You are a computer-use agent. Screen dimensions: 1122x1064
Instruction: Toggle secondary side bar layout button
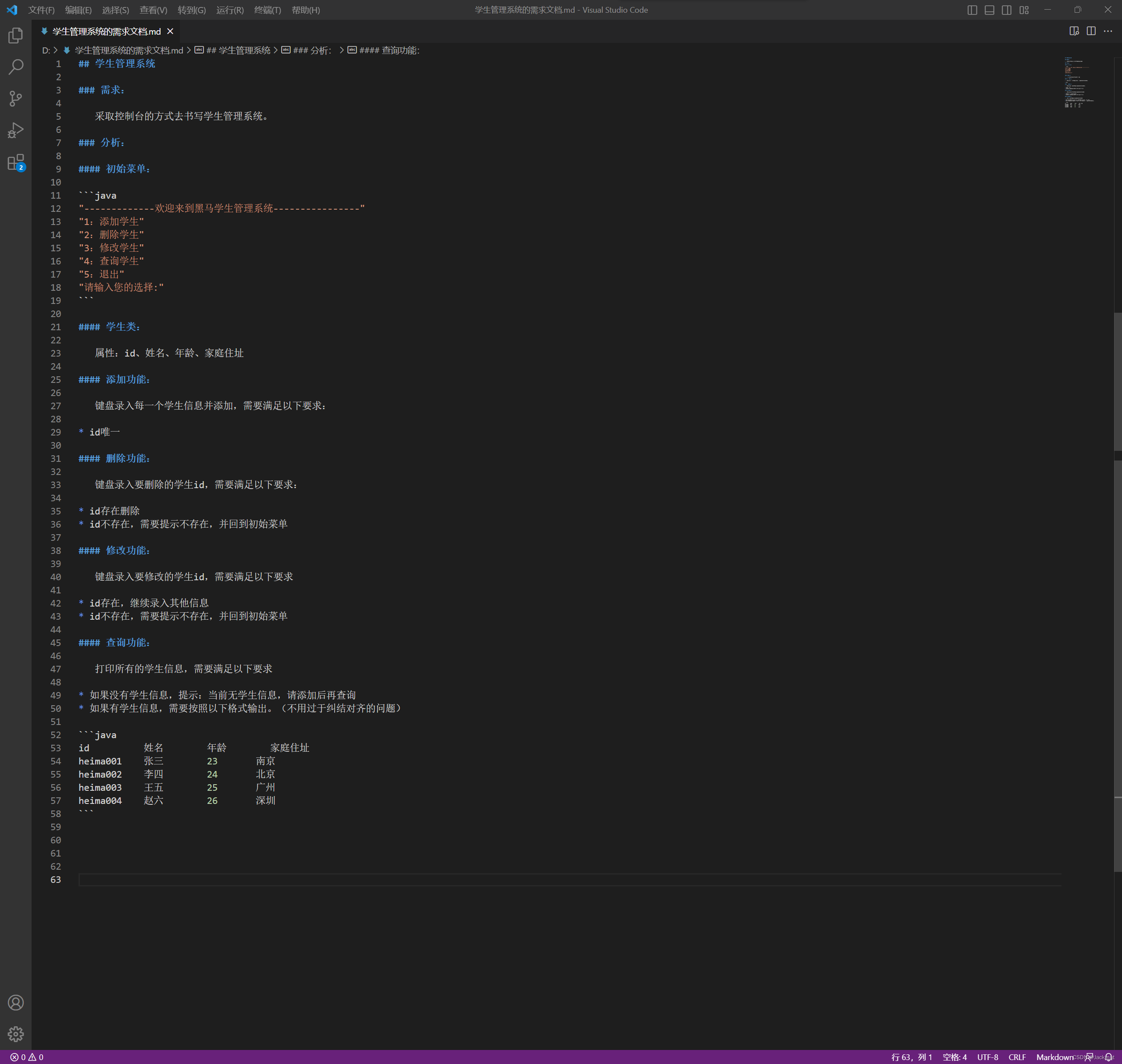tap(1007, 10)
